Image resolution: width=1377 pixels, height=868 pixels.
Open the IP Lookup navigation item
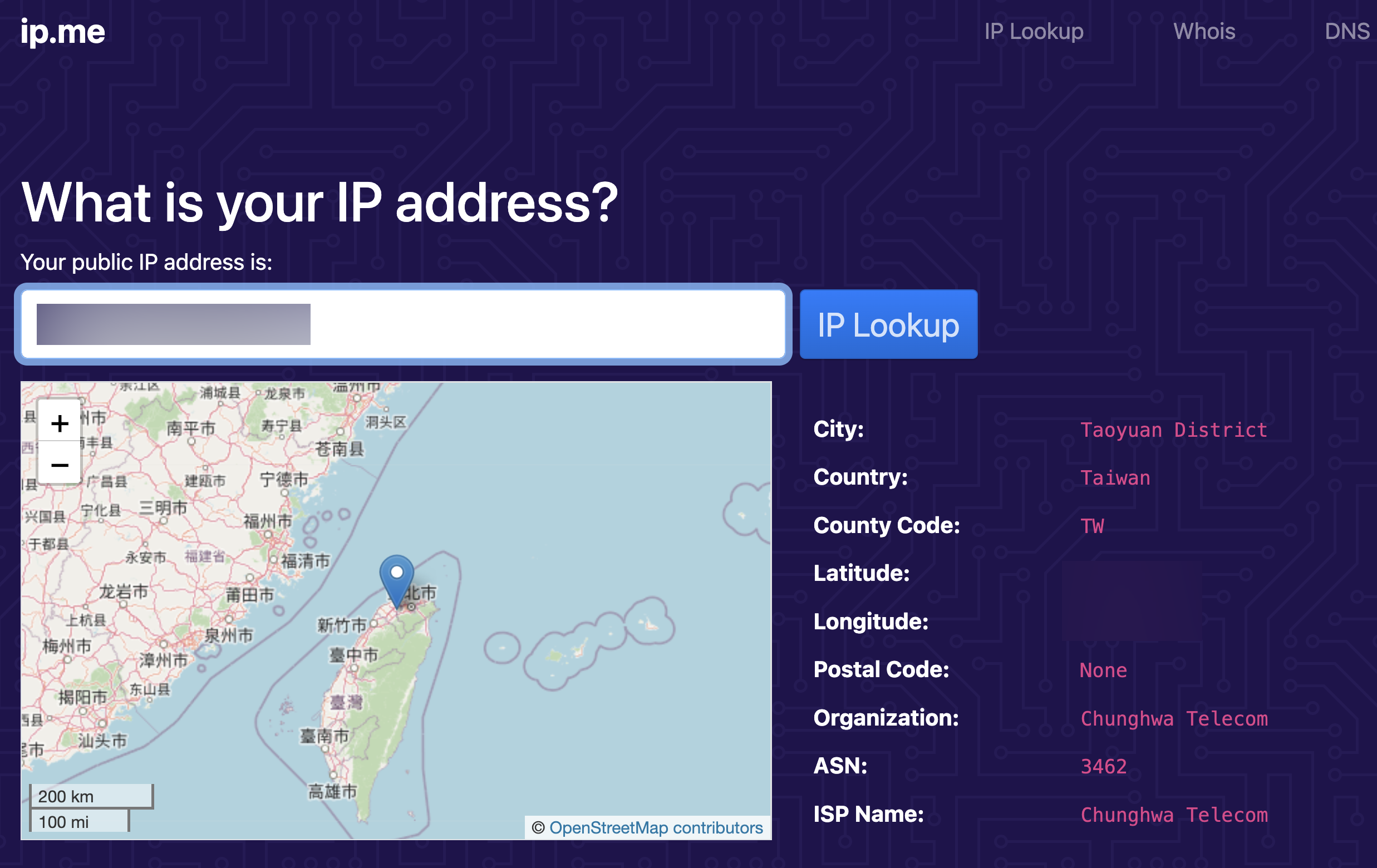[x=1034, y=32]
